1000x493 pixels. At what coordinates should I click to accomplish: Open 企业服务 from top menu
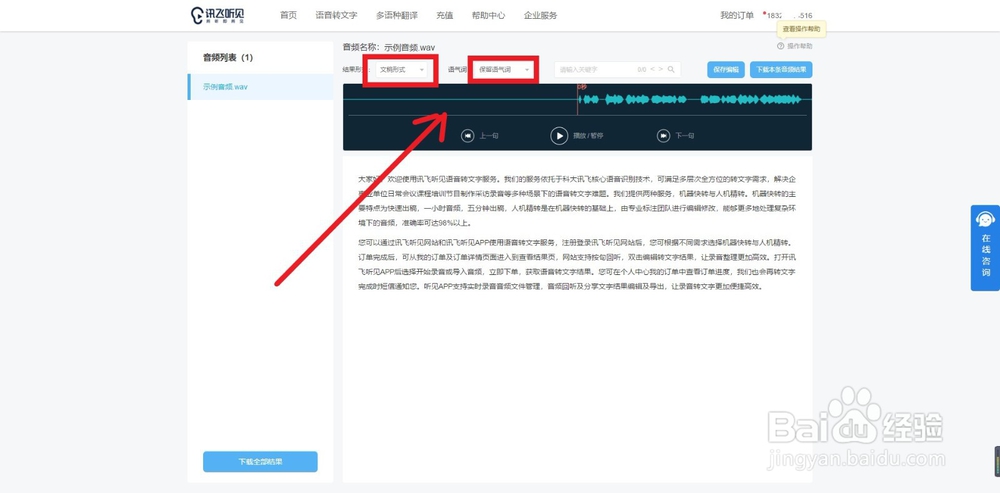540,15
